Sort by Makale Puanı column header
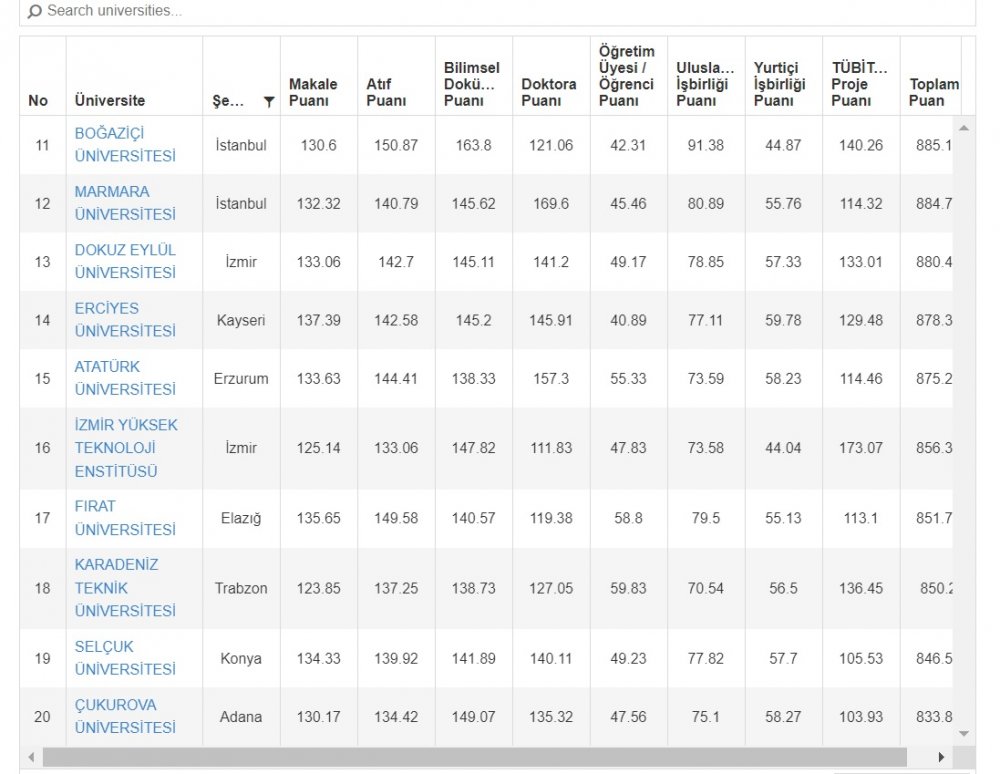 313,92
